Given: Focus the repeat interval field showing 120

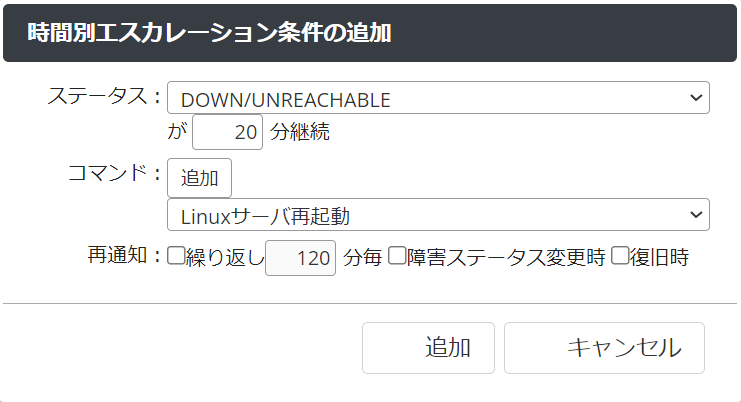Looking at the screenshot, I should click(x=301, y=258).
